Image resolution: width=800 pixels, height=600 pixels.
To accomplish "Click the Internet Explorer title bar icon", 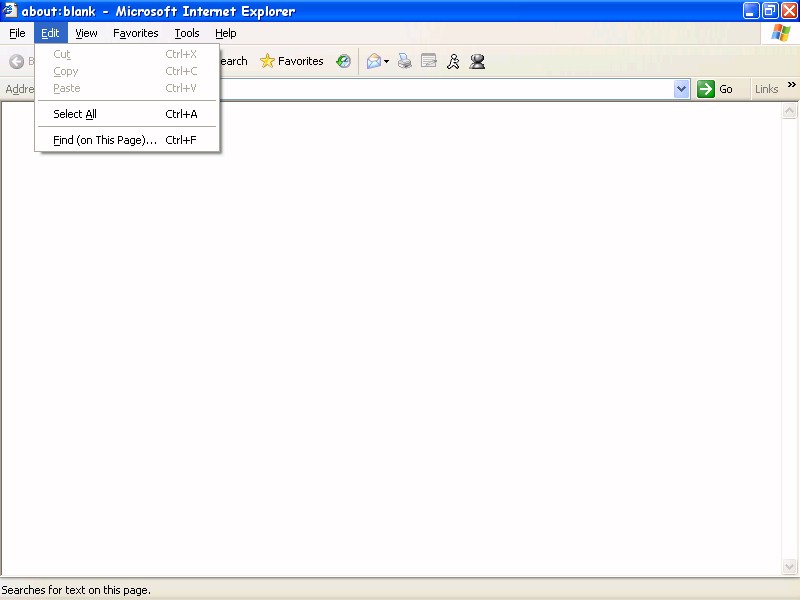I will pos(10,10).
